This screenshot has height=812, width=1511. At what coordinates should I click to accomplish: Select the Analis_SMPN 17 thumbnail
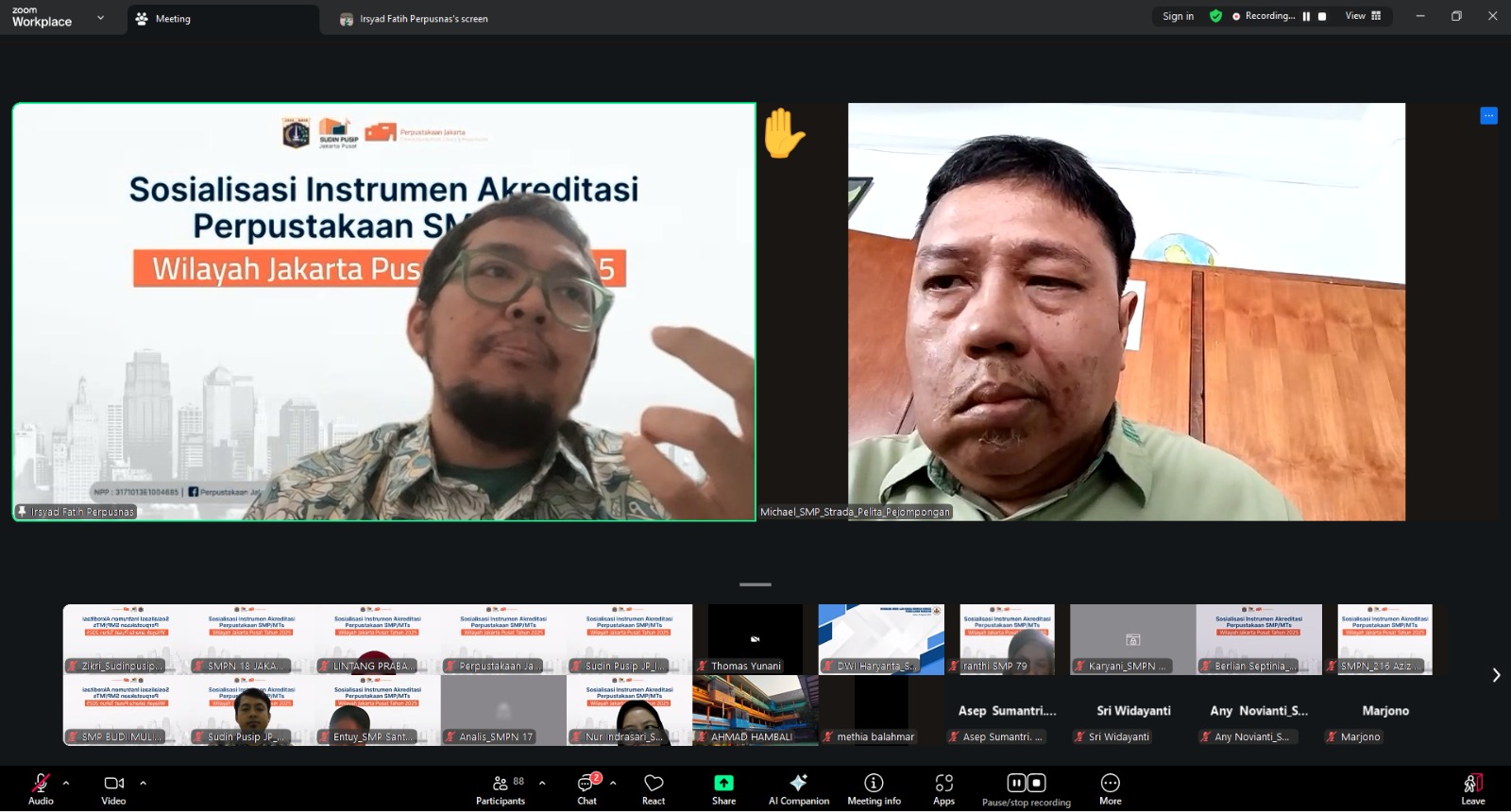tap(503, 710)
